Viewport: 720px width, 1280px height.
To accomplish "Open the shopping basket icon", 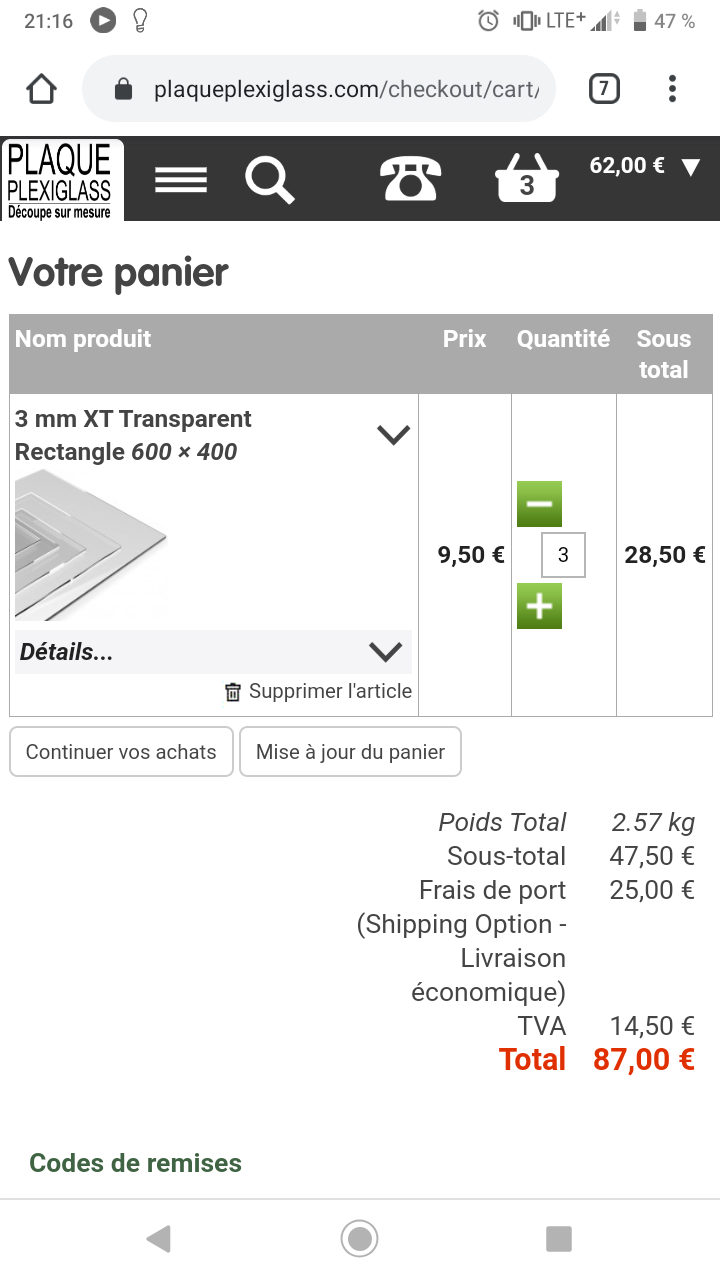I will [x=526, y=180].
